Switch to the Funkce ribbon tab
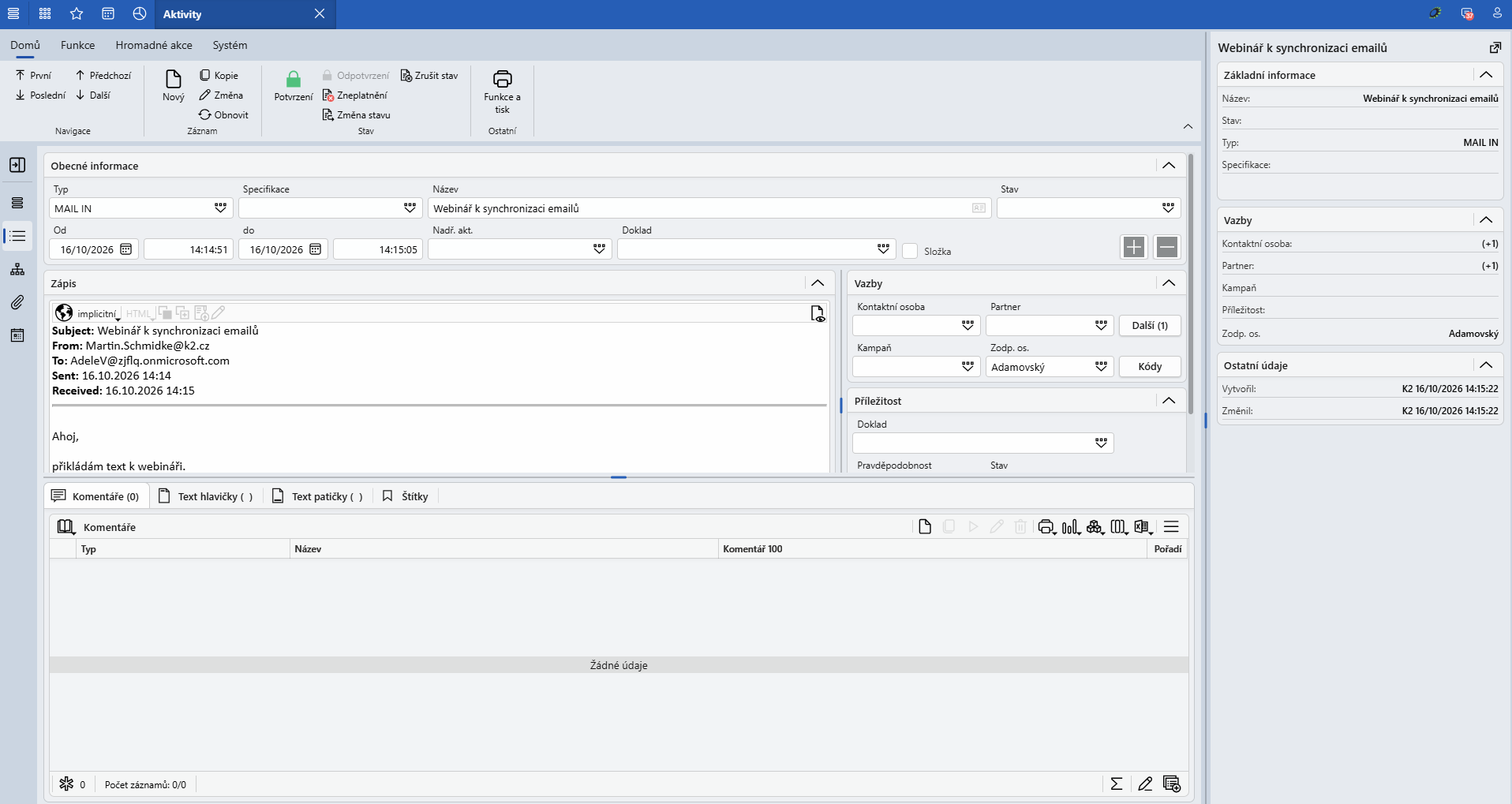Image resolution: width=1512 pixels, height=804 pixels. tap(77, 45)
